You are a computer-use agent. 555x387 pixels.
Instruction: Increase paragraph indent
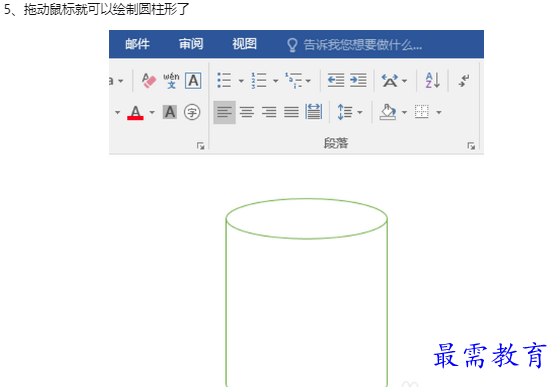358,80
